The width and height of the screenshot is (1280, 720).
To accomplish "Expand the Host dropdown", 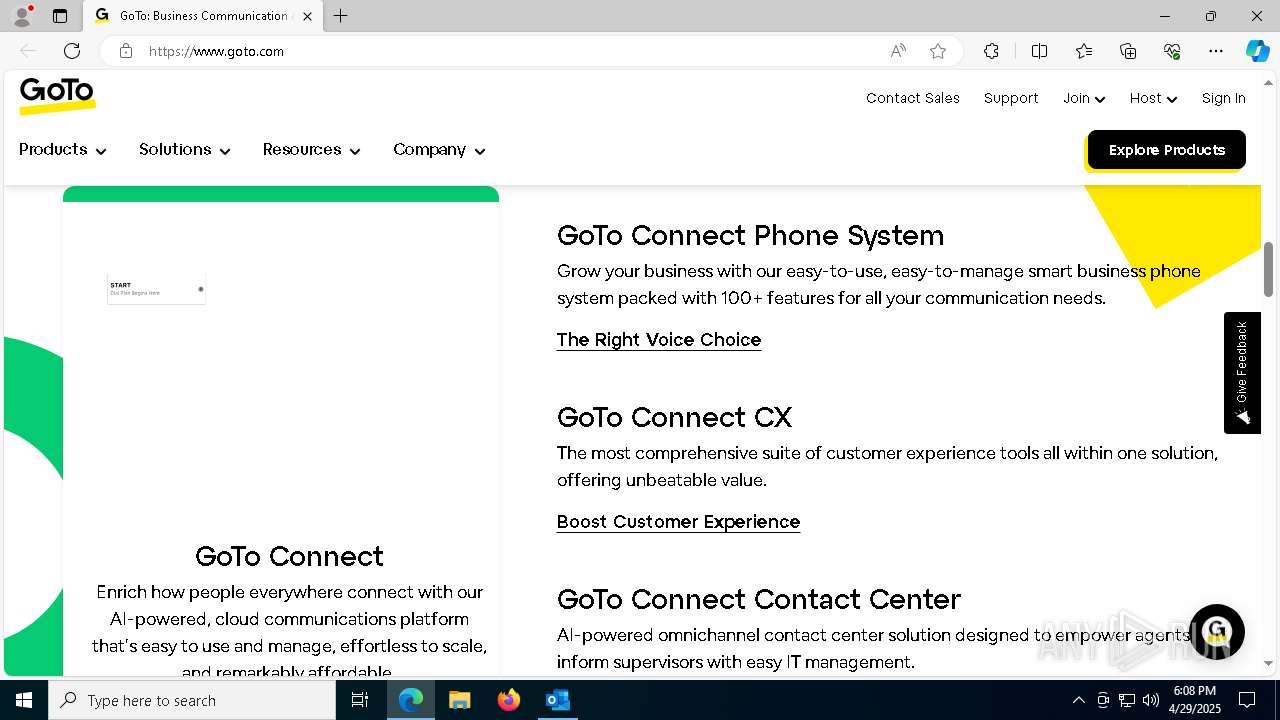I will coord(1153,98).
